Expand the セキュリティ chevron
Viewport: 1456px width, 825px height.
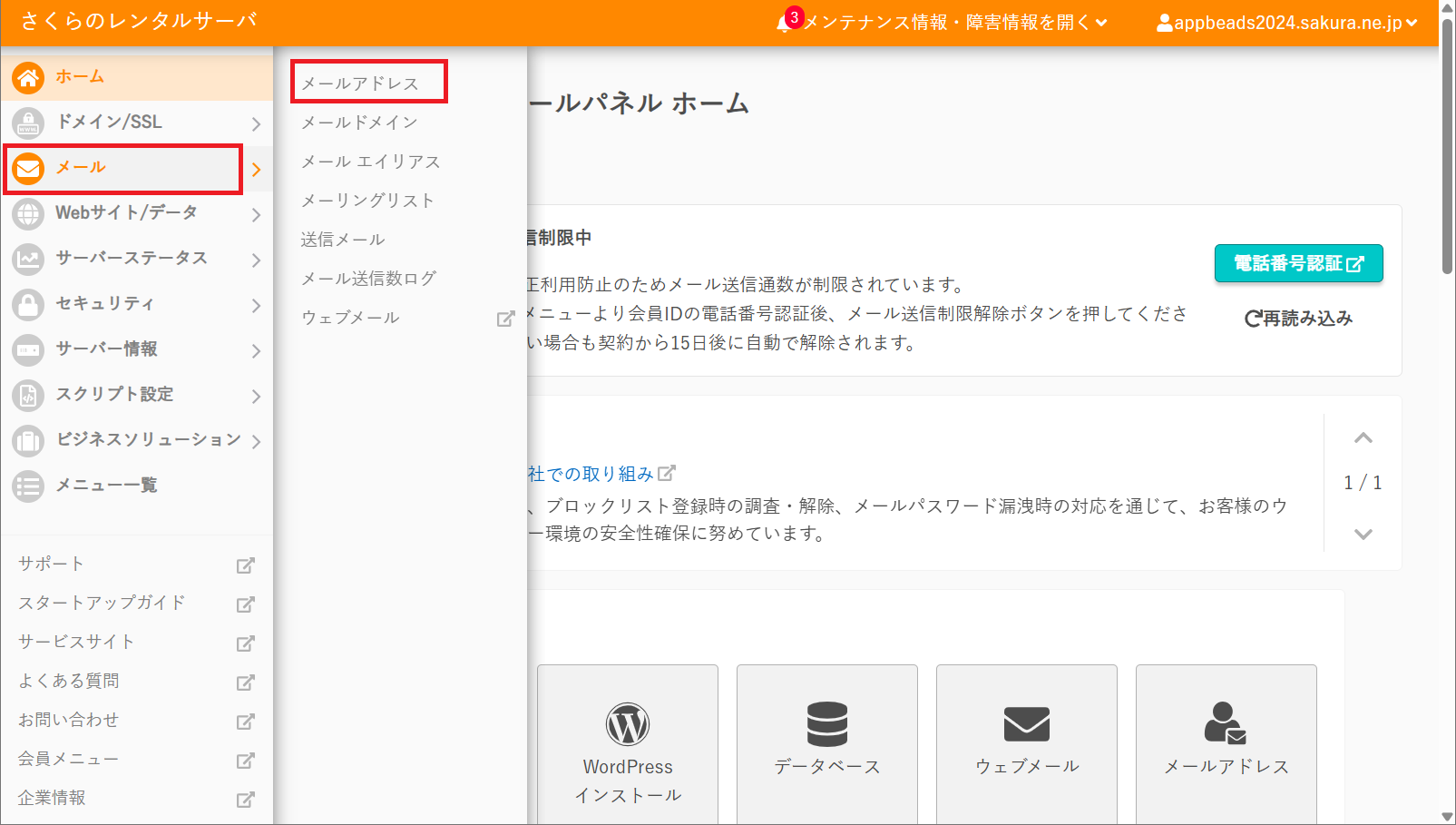click(x=257, y=305)
